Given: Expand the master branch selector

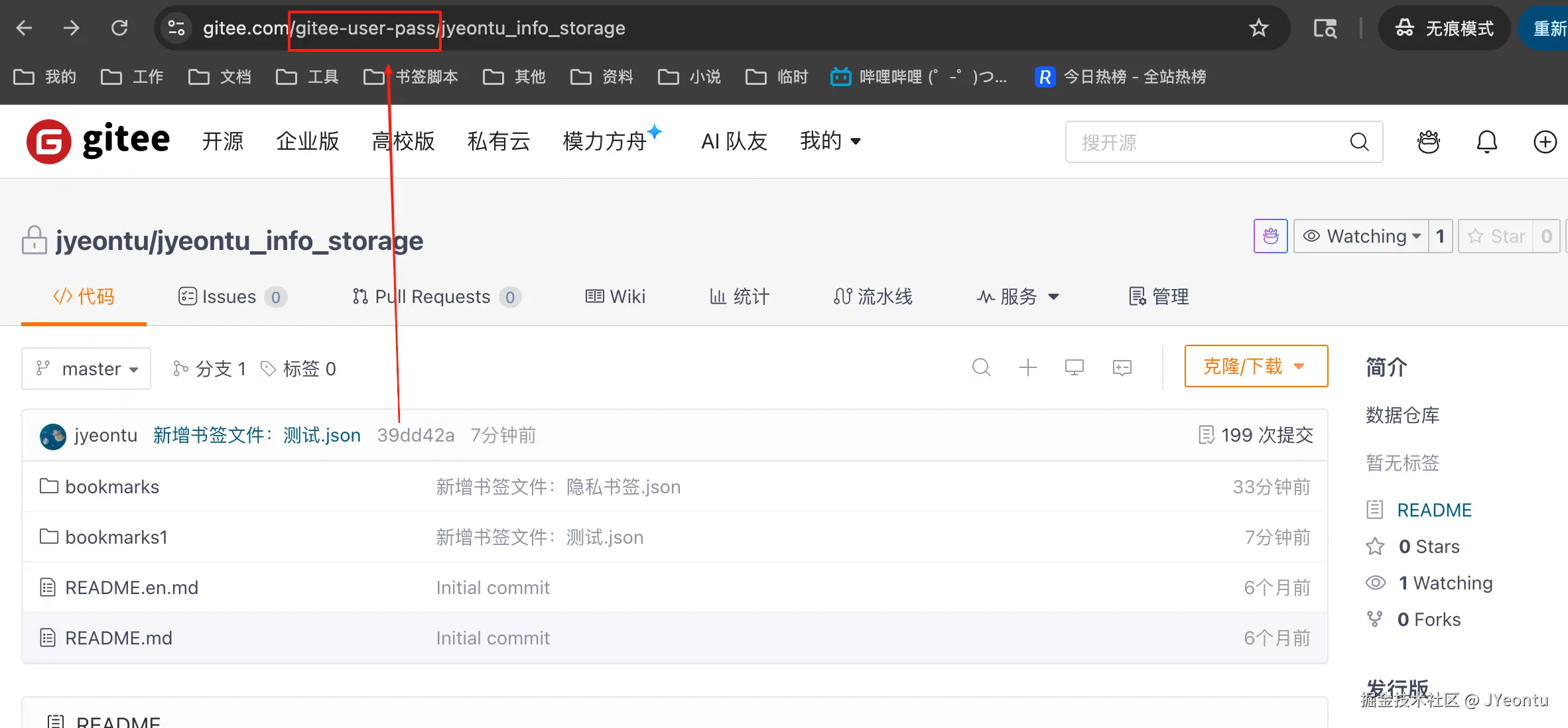Looking at the screenshot, I should [x=86, y=369].
